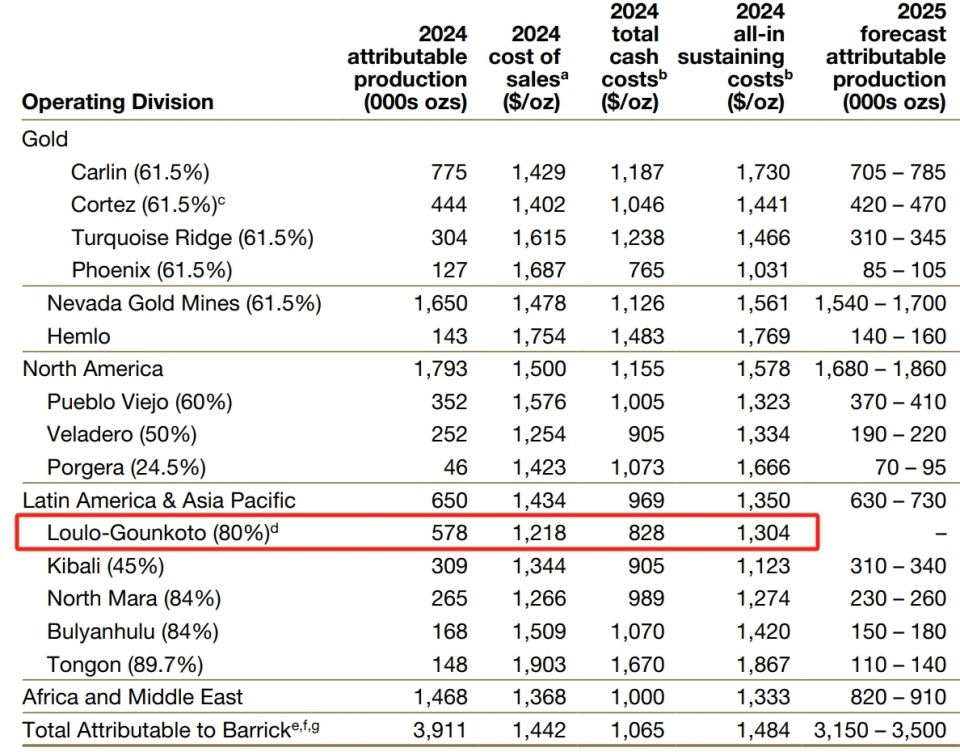The height and width of the screenshot is (752, 960).
Task: Click Tongon's cost of sales "1,903"
Action: 539,664
